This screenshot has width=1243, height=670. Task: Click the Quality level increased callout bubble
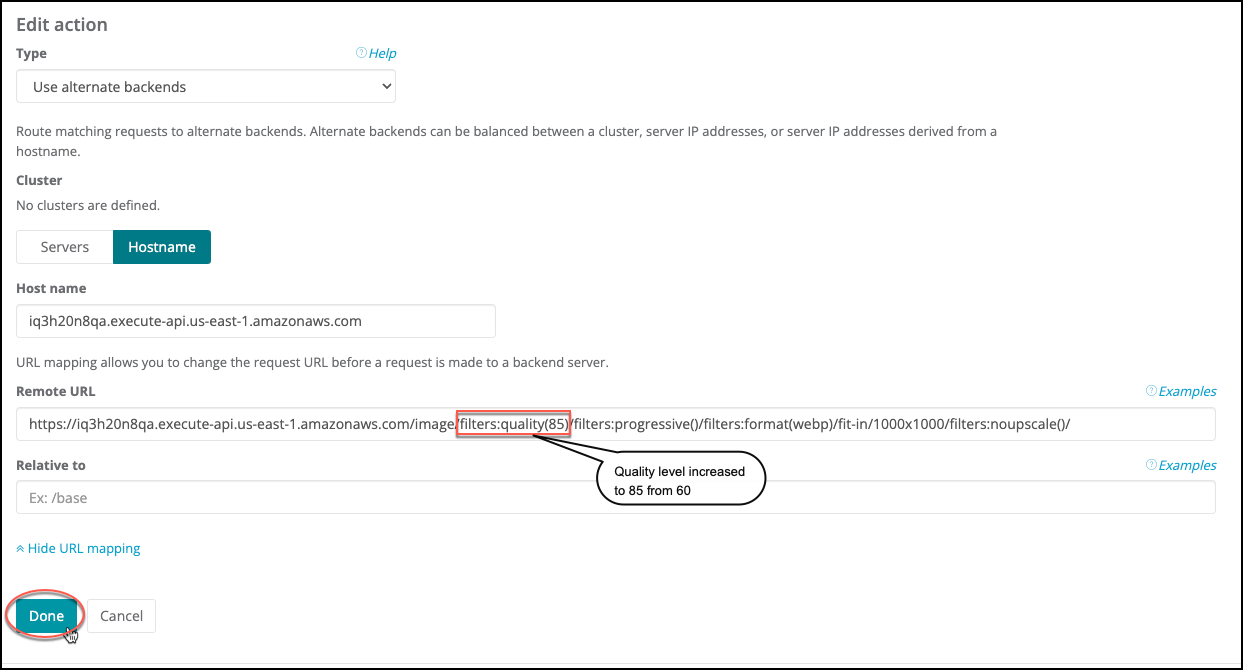coord(680,481)
